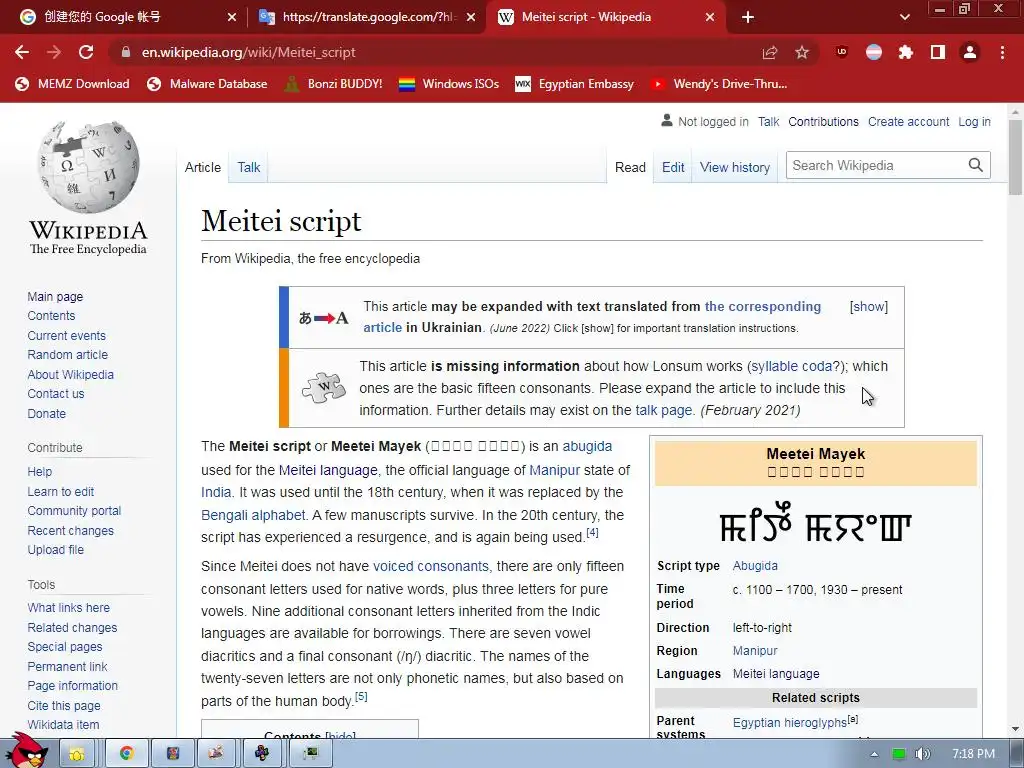The width and height of the screenshot is (1024, 768).
Task: Open the Article tab
Action: [x=202, y=167]
